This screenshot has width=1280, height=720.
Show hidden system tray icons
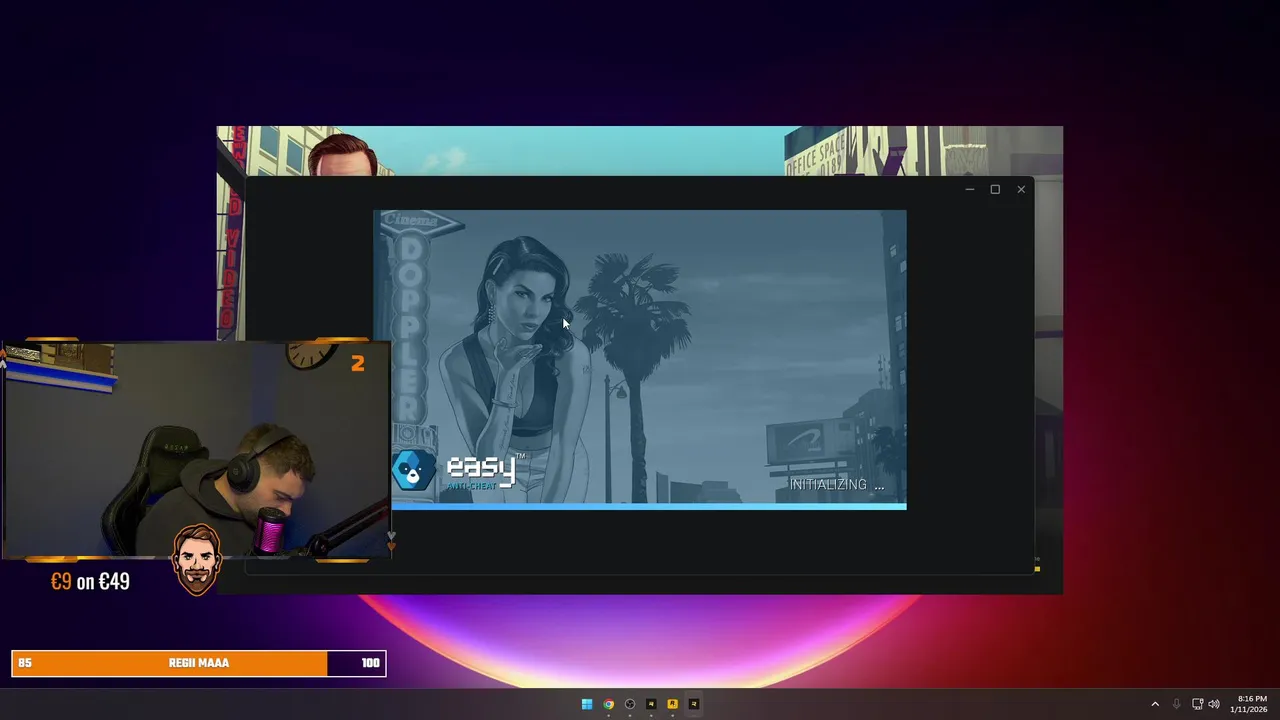(x=1155, y=704)
